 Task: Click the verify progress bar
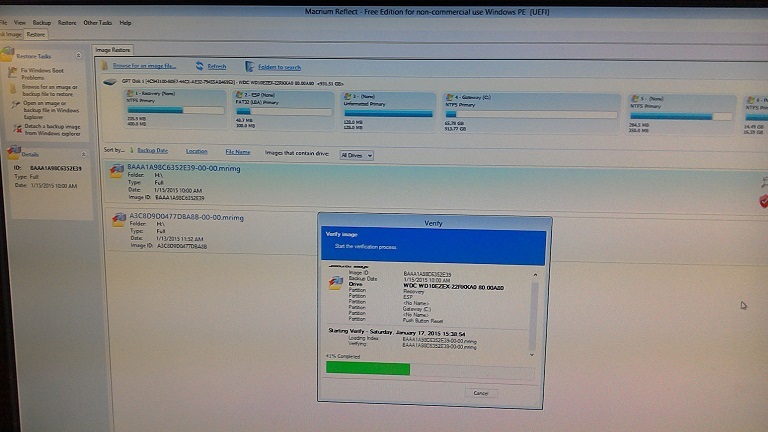430,370
